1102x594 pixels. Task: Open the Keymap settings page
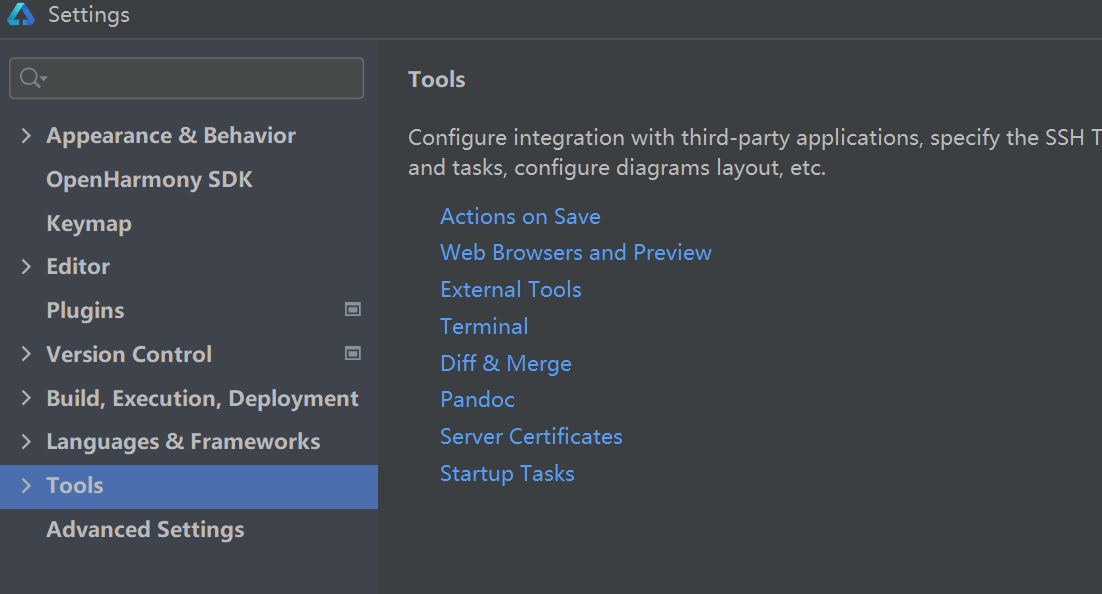(x=89, y=224)
